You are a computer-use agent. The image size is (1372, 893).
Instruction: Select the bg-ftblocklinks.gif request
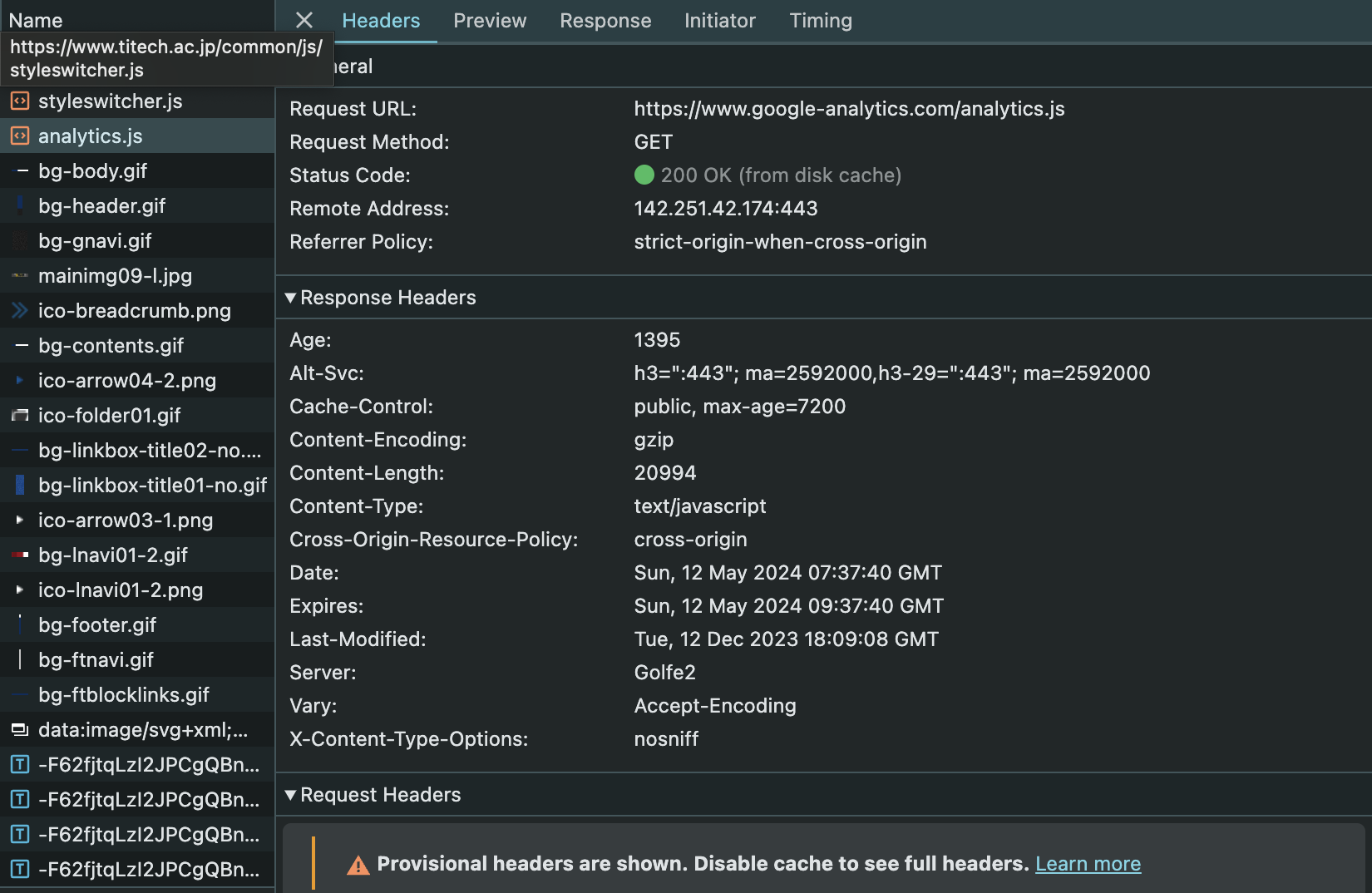(137, 695)
